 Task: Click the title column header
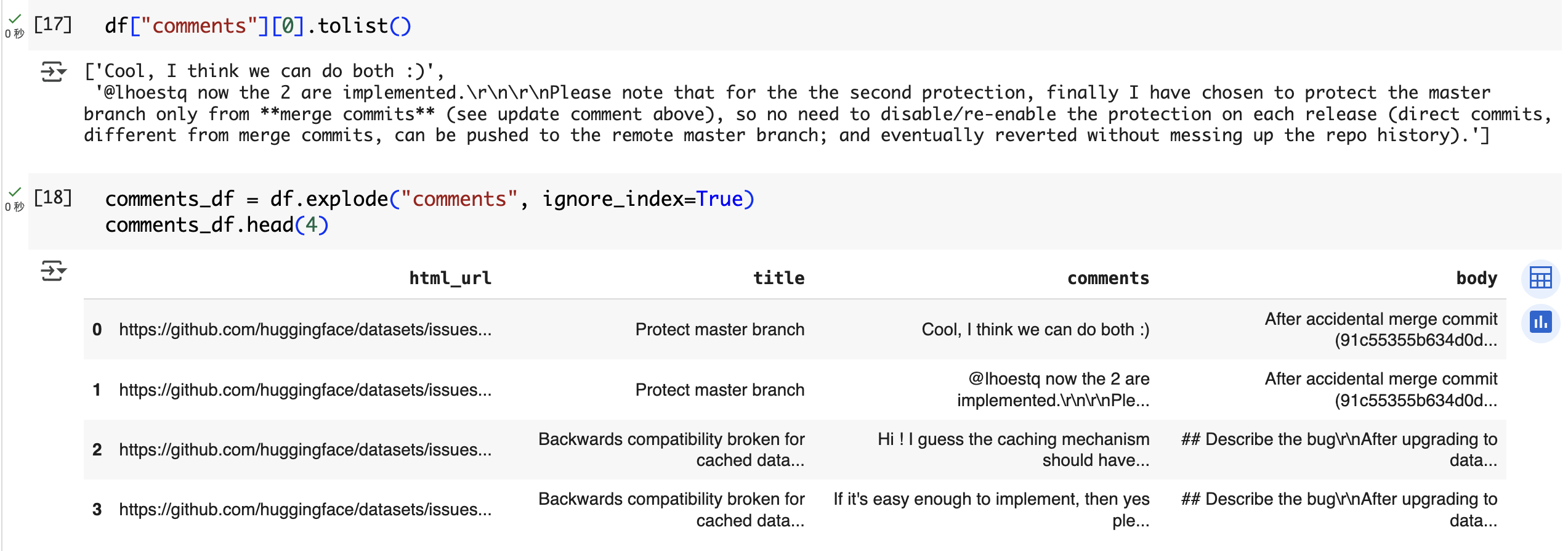click(x=778, y=278)
